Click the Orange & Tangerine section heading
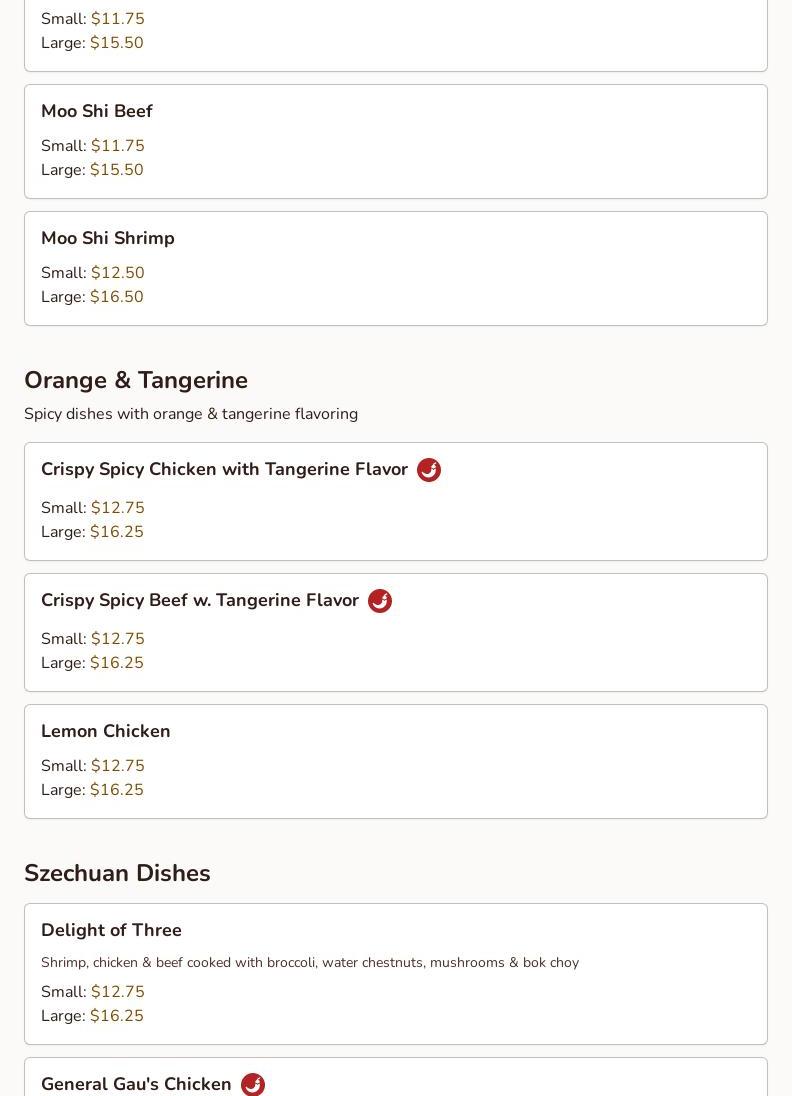This screenshot has width=792, height=1096. click(136, 380)
